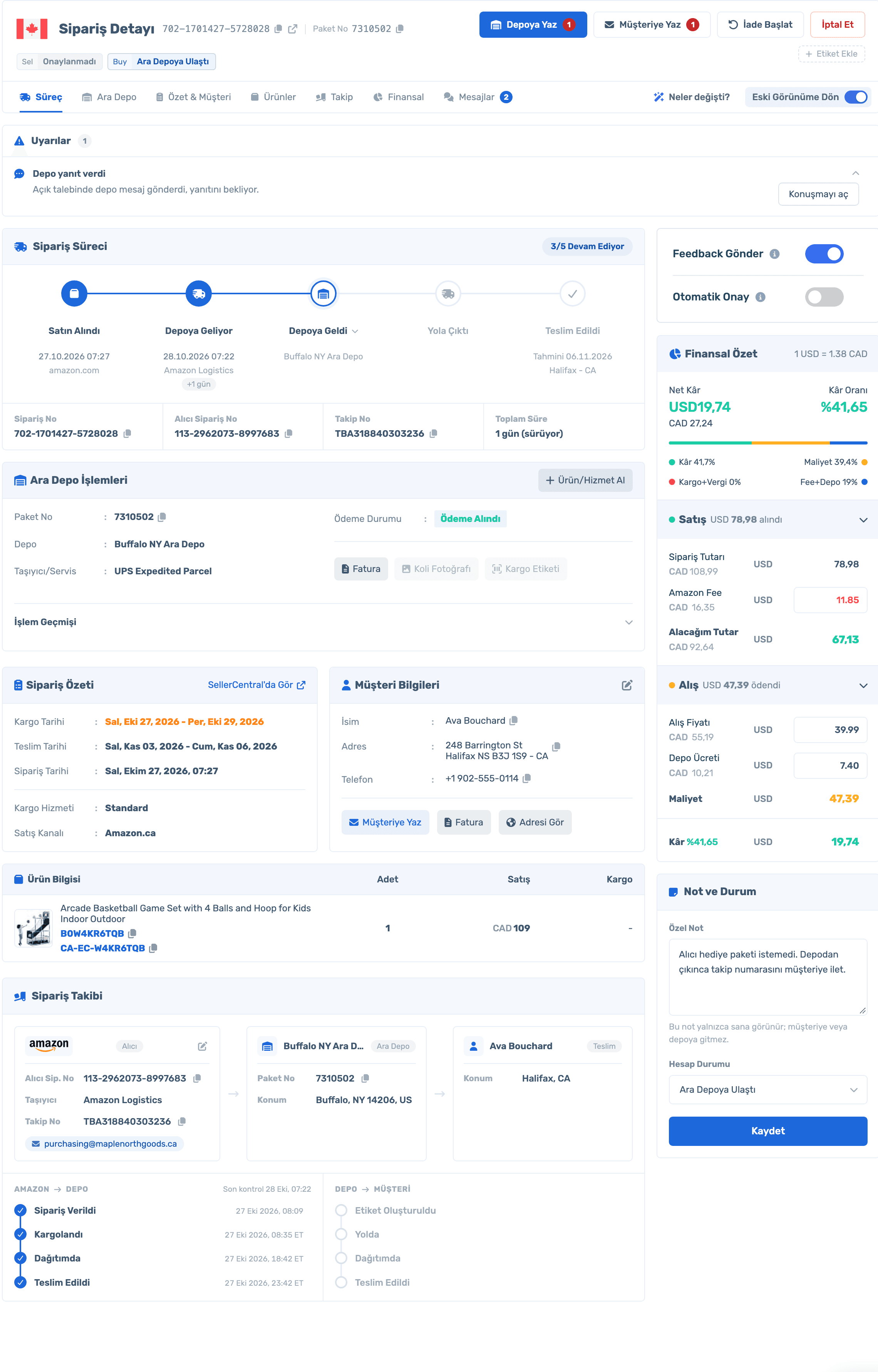Open the basketball game product thumbnail

(x=34, y=928)
